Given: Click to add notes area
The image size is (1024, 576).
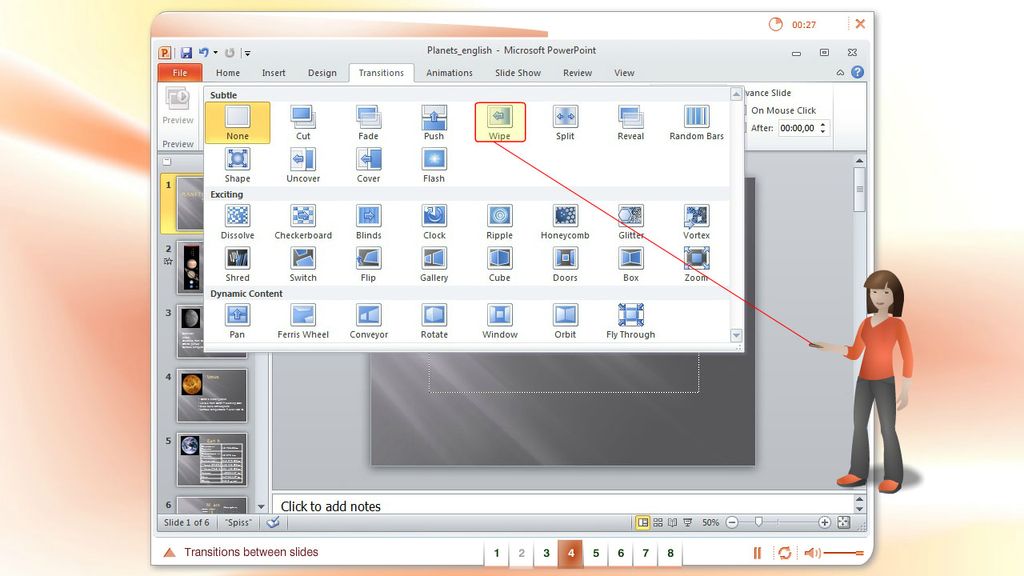Looking at the screenshot, I should [x=562, y=506].
